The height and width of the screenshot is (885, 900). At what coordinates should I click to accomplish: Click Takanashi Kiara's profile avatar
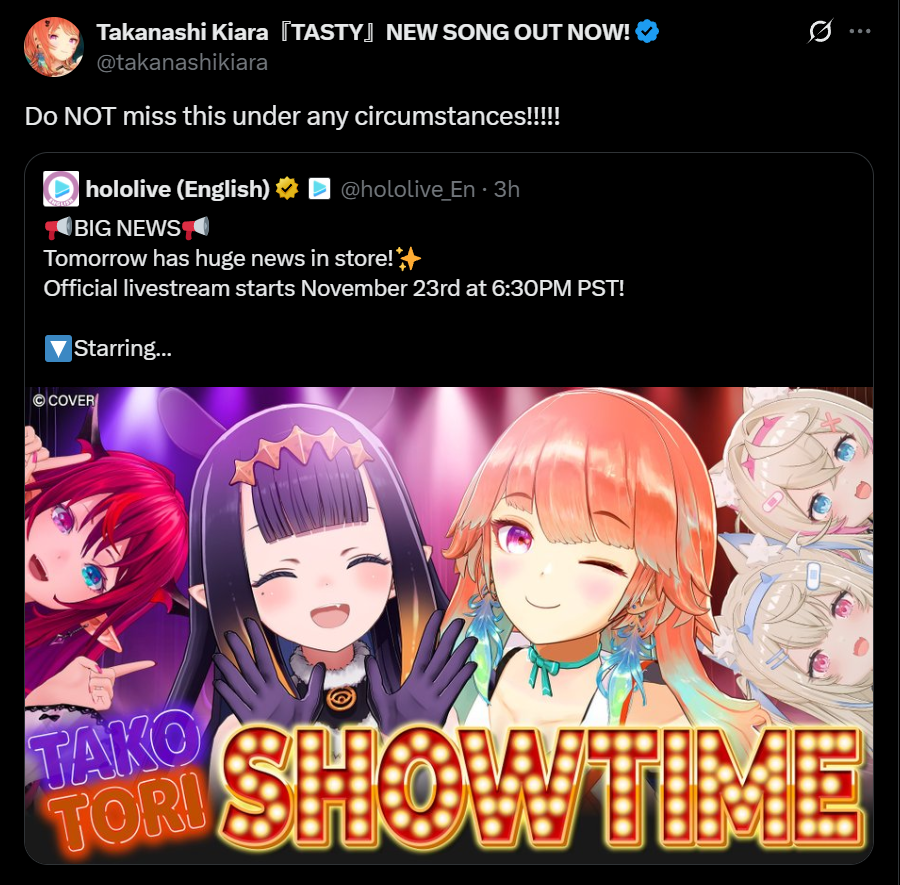pos(53,46)
